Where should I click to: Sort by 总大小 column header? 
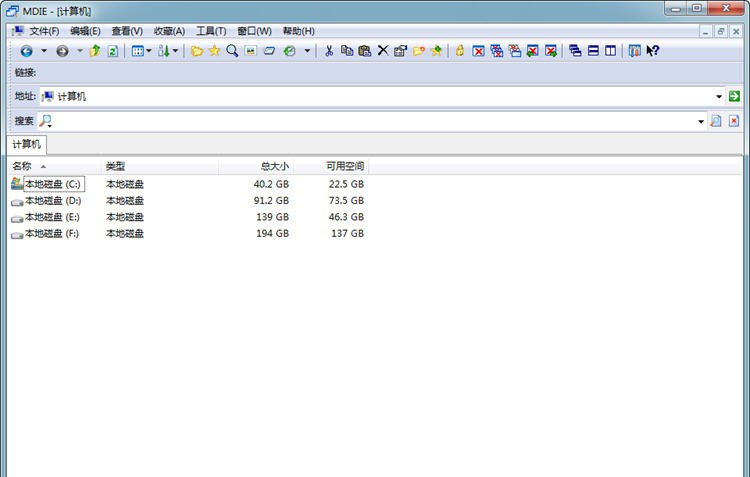(274, 166)
